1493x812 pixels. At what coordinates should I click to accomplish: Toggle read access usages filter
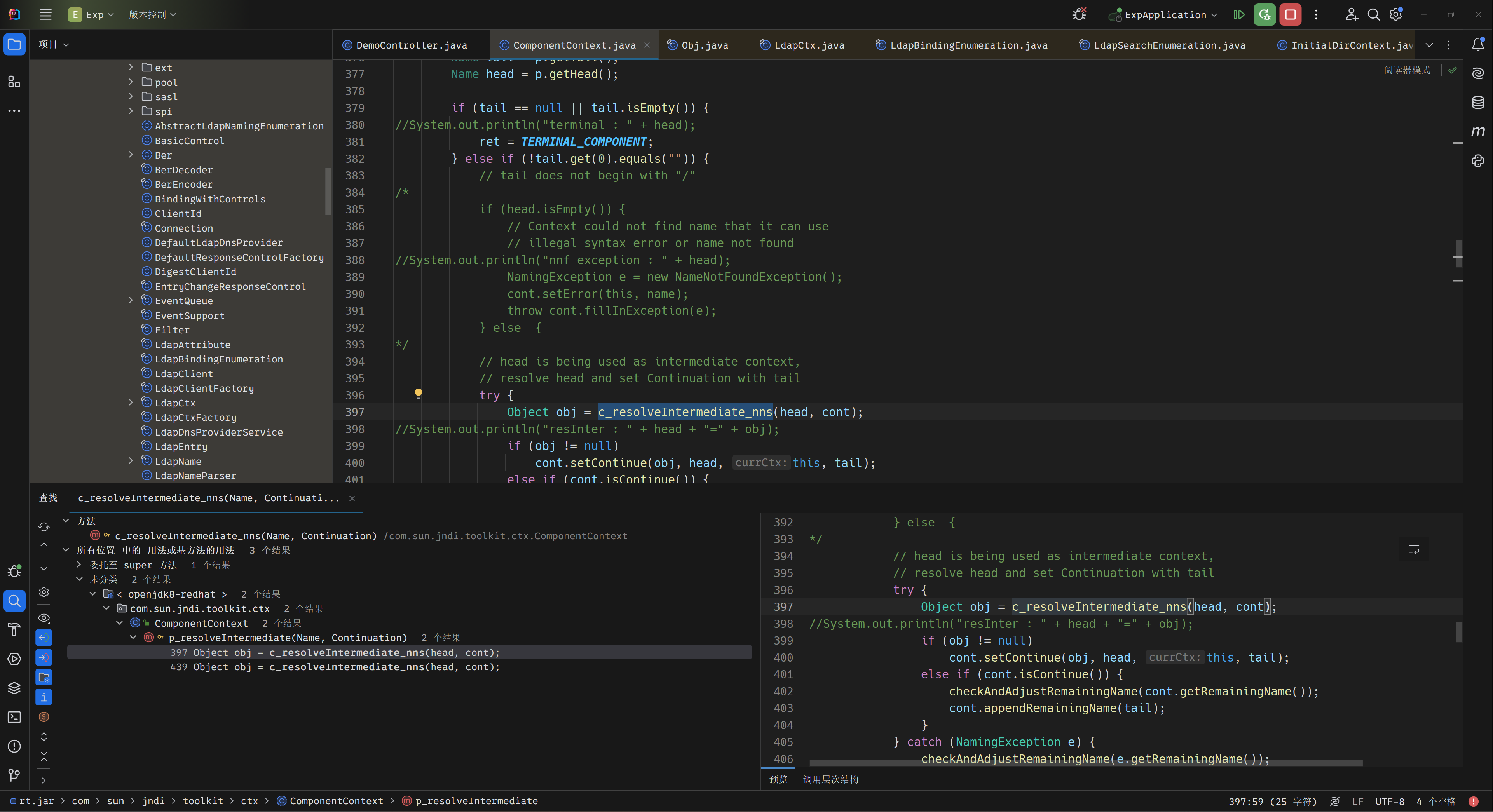pyautogui.click(x=44, y=638)
